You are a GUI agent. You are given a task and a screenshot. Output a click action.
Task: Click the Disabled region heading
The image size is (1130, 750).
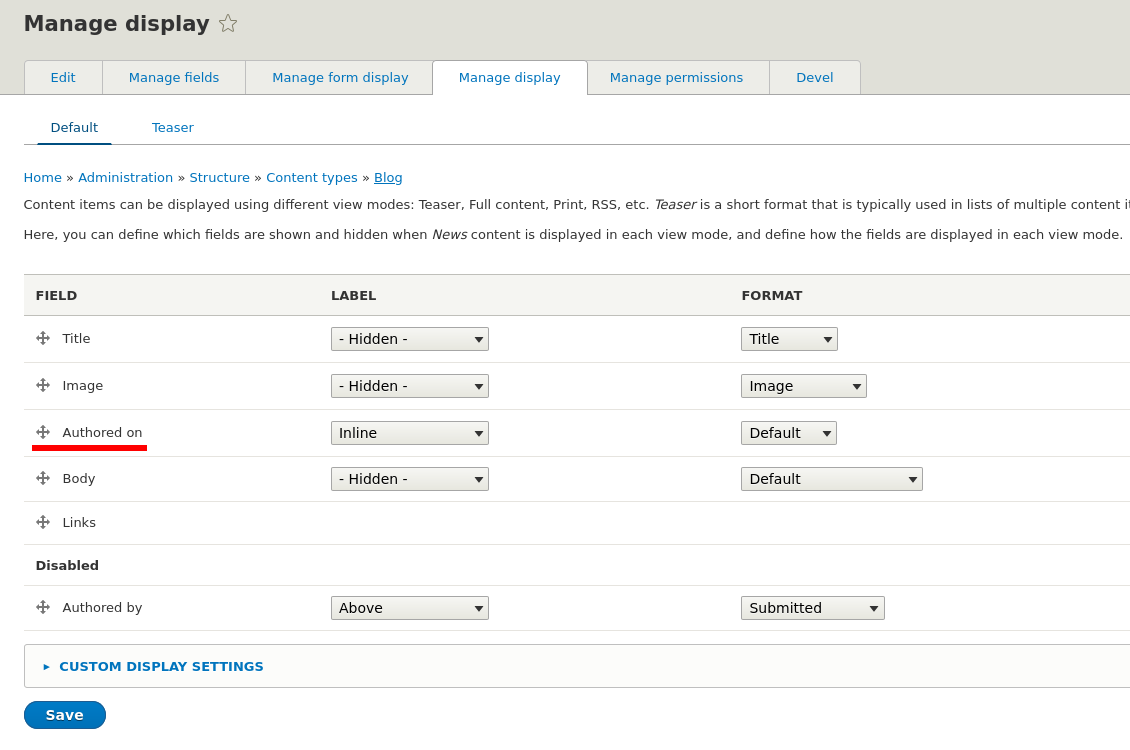pos(67,566)
